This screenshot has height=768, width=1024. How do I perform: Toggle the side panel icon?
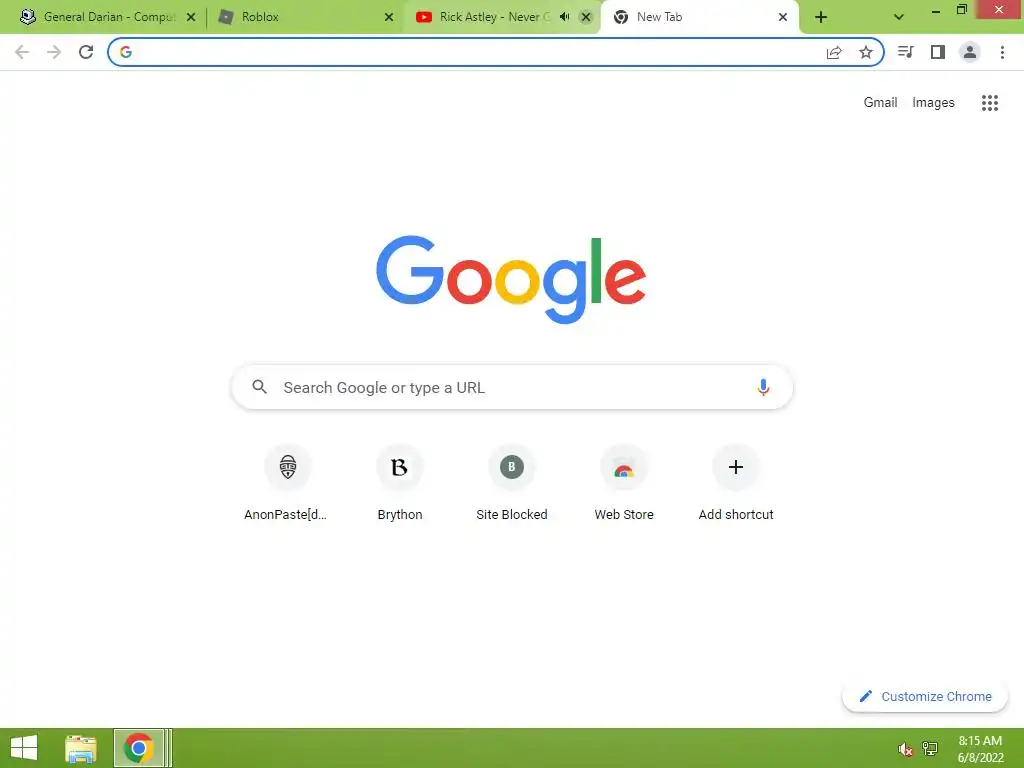(x=938, y=52)
